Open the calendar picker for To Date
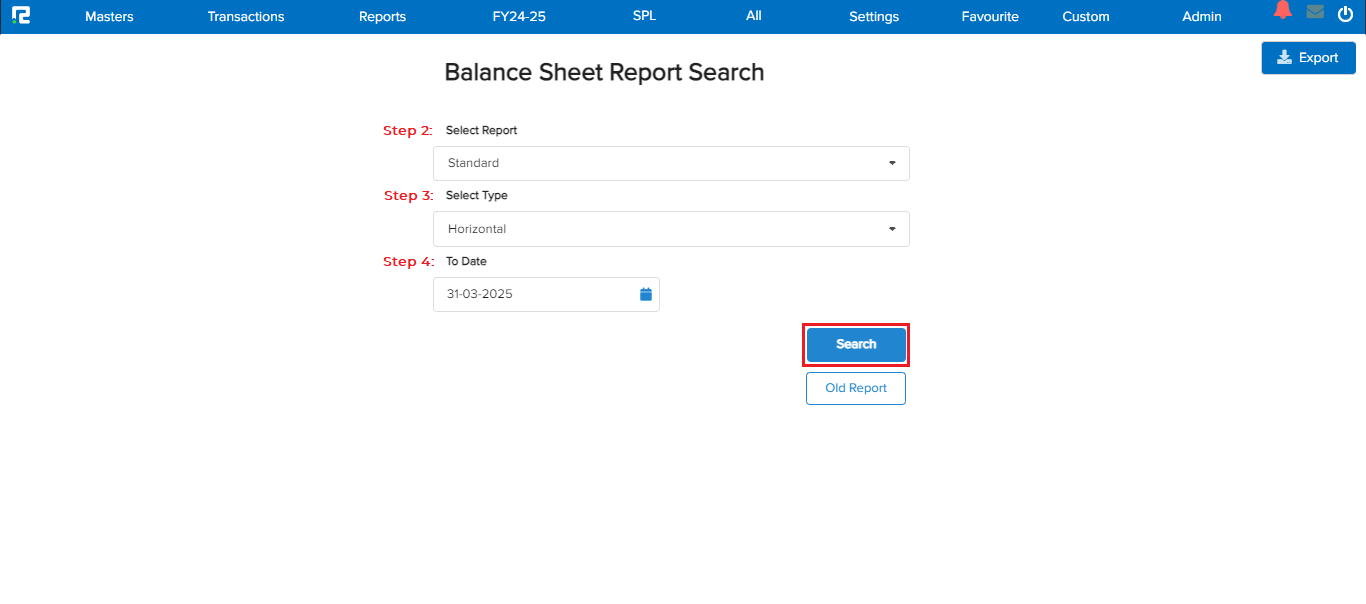1366x604 pixels. 645,294
